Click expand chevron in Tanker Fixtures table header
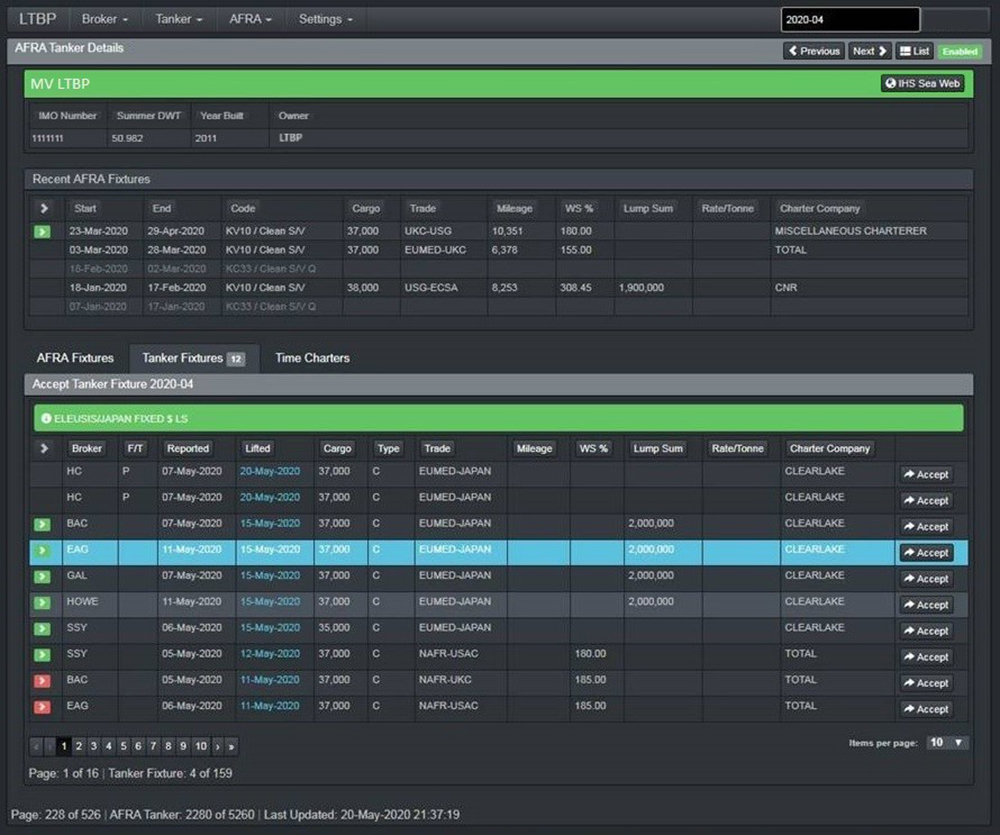 pos(43,449)
